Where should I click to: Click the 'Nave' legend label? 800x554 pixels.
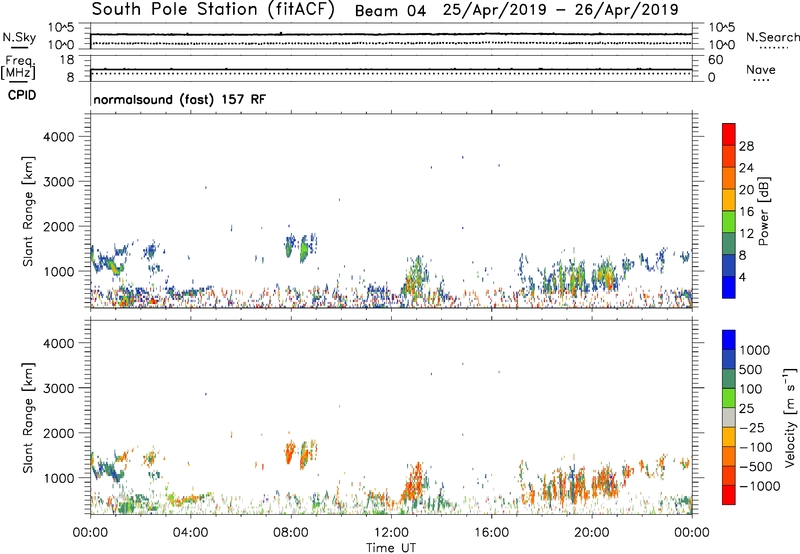click(761, 69)
